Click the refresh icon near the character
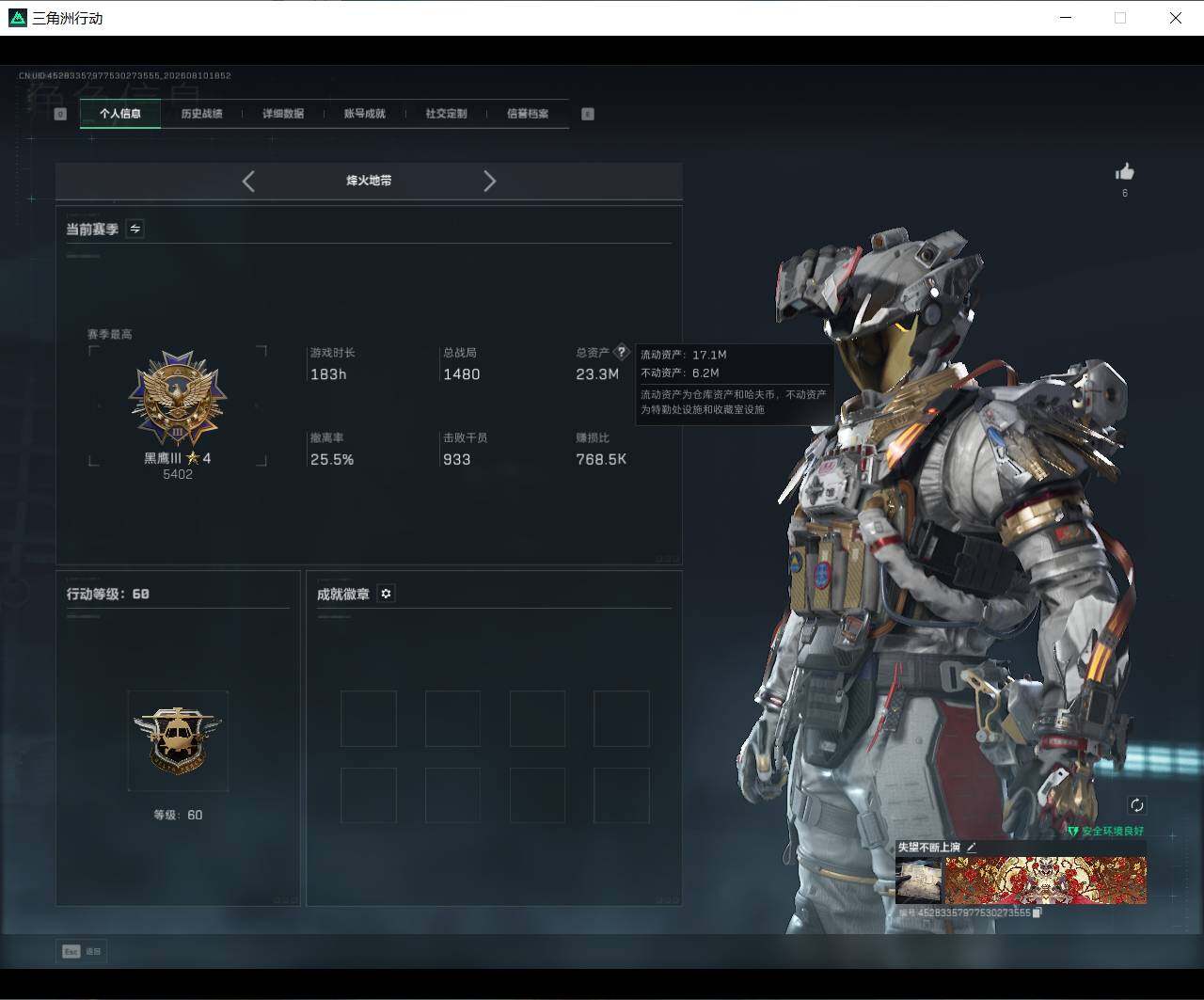1204x1000 pixels. (1137, 805)
